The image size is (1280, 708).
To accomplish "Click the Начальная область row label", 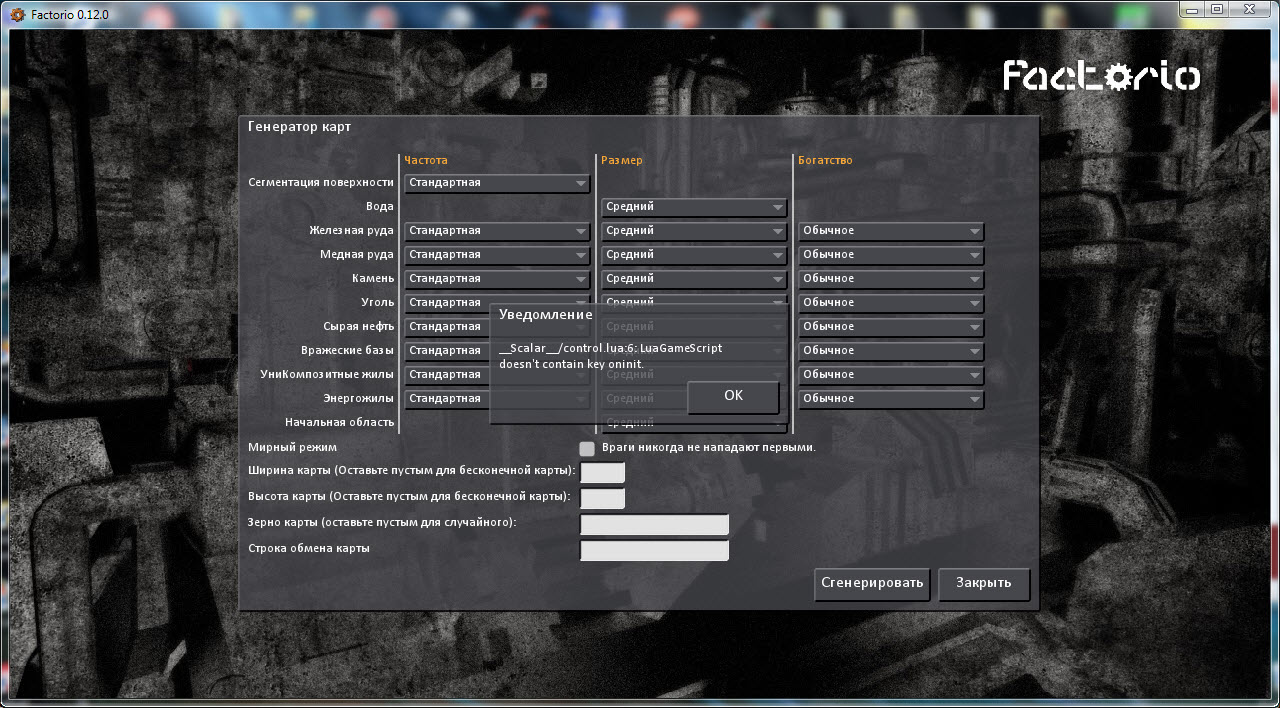I will click(340, 423).
